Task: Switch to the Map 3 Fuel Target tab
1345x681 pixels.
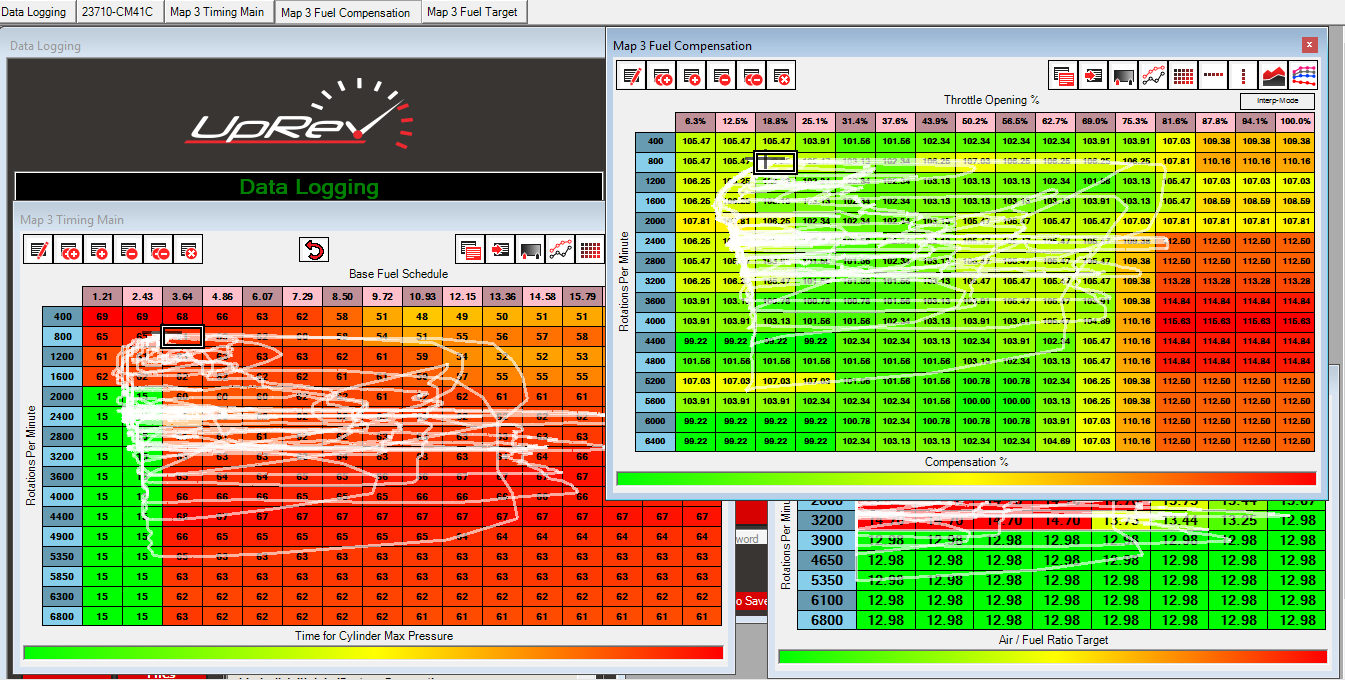Action: (472, 12)
